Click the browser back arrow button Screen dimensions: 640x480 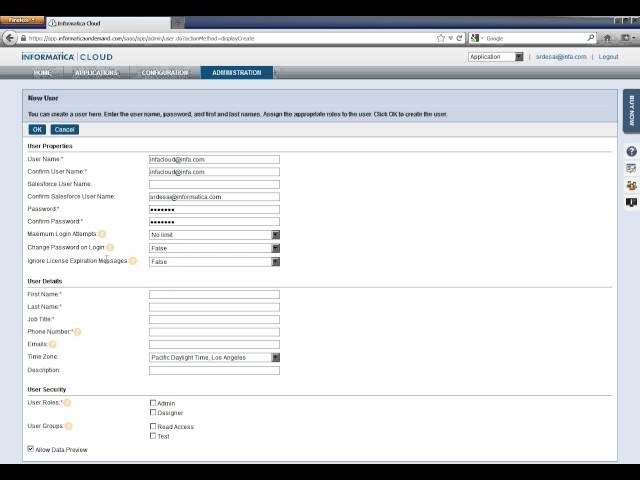coord(9,38)
